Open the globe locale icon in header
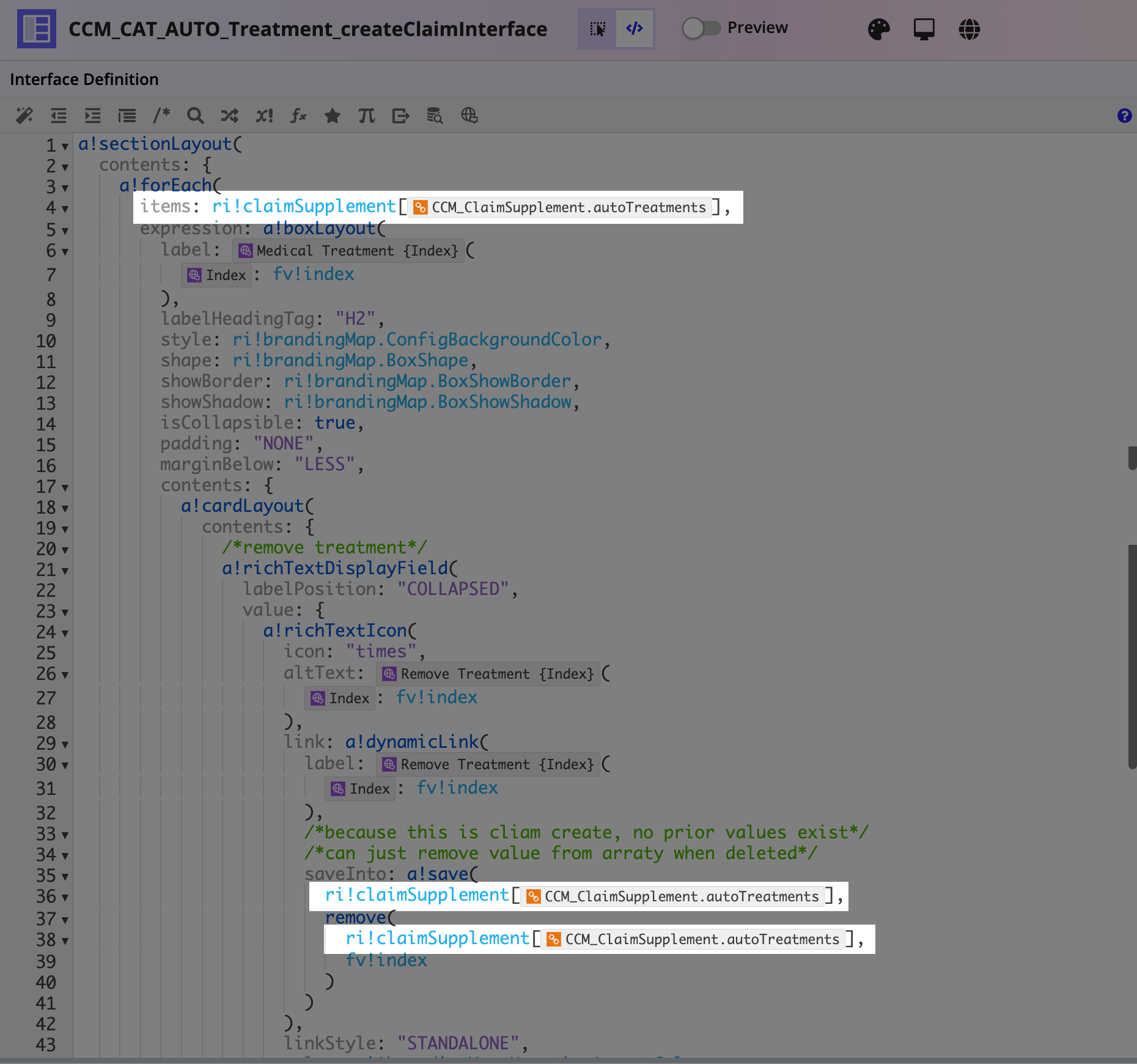 pos(970,29)
